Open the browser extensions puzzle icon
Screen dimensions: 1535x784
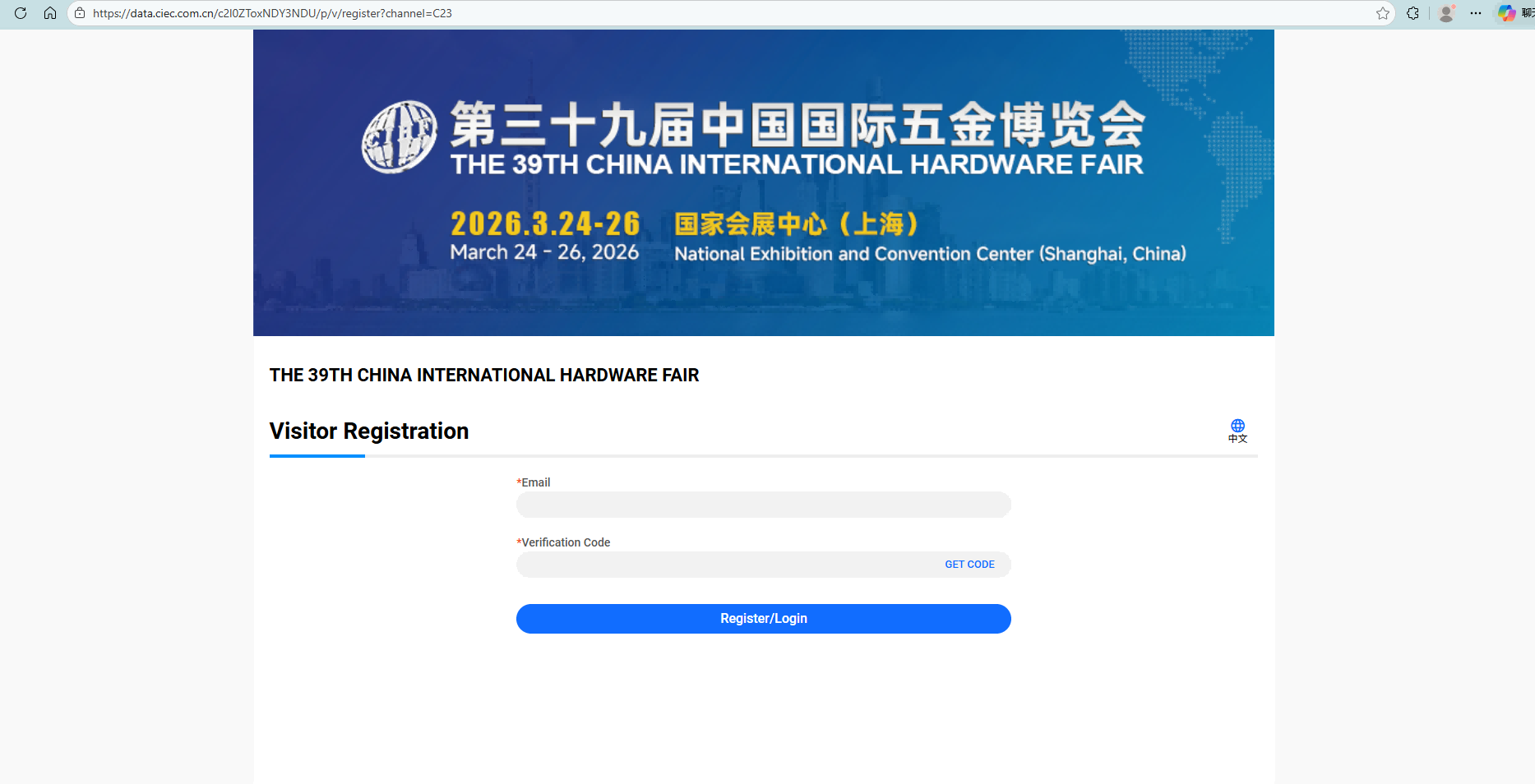1412,13
